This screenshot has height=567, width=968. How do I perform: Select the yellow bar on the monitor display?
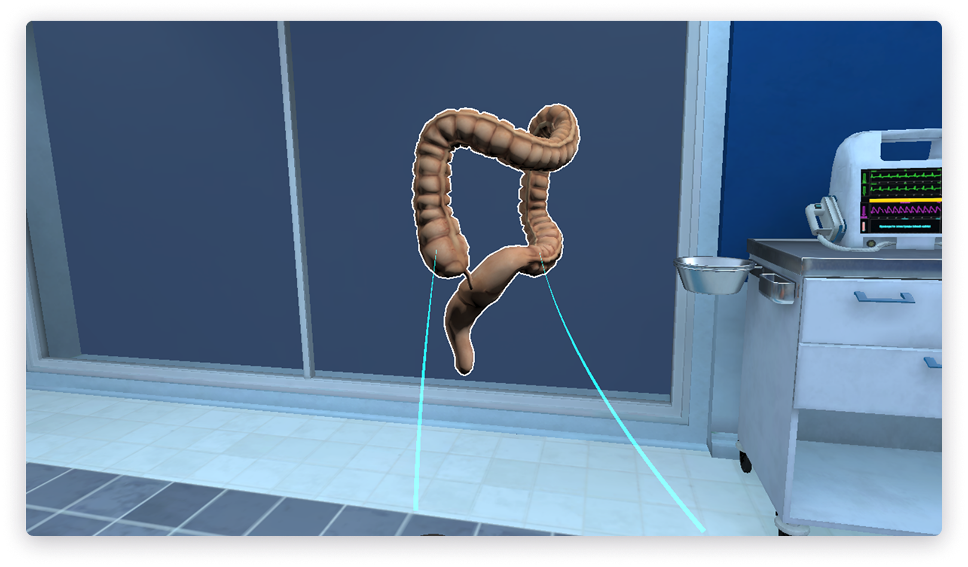[x=903, y=200]
